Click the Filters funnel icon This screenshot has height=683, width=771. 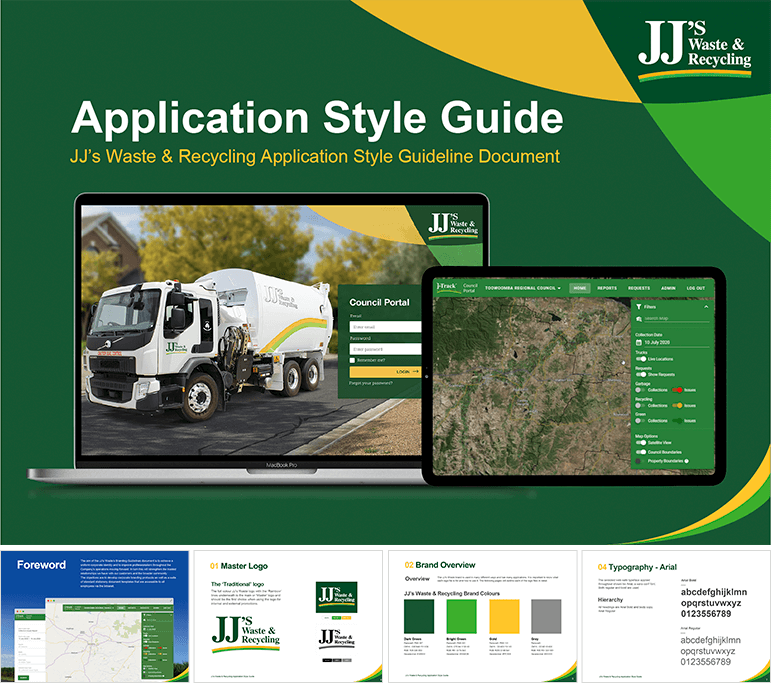tap(638, 307)
